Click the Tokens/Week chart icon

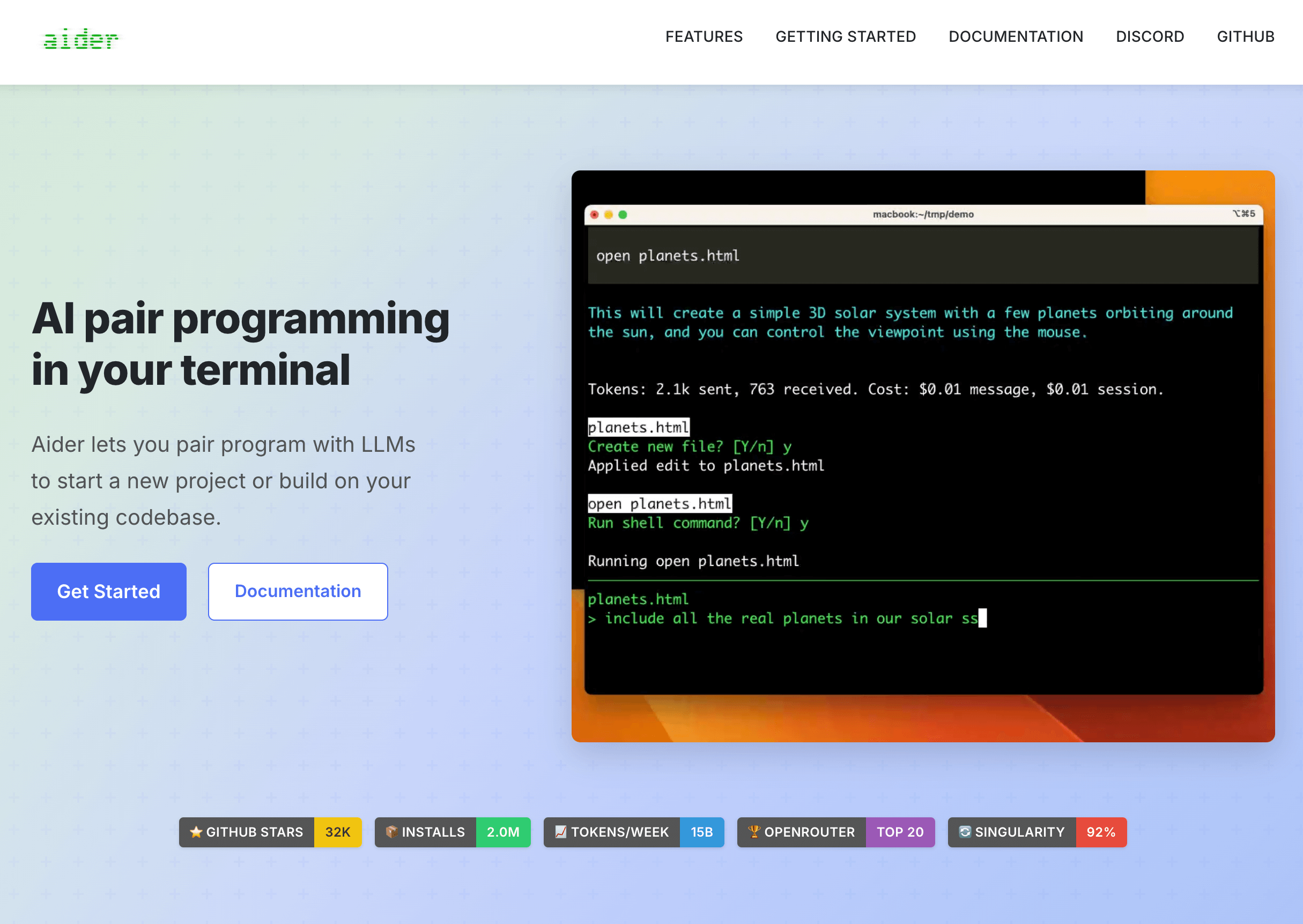pyautogui.click(x=561, y=832)
